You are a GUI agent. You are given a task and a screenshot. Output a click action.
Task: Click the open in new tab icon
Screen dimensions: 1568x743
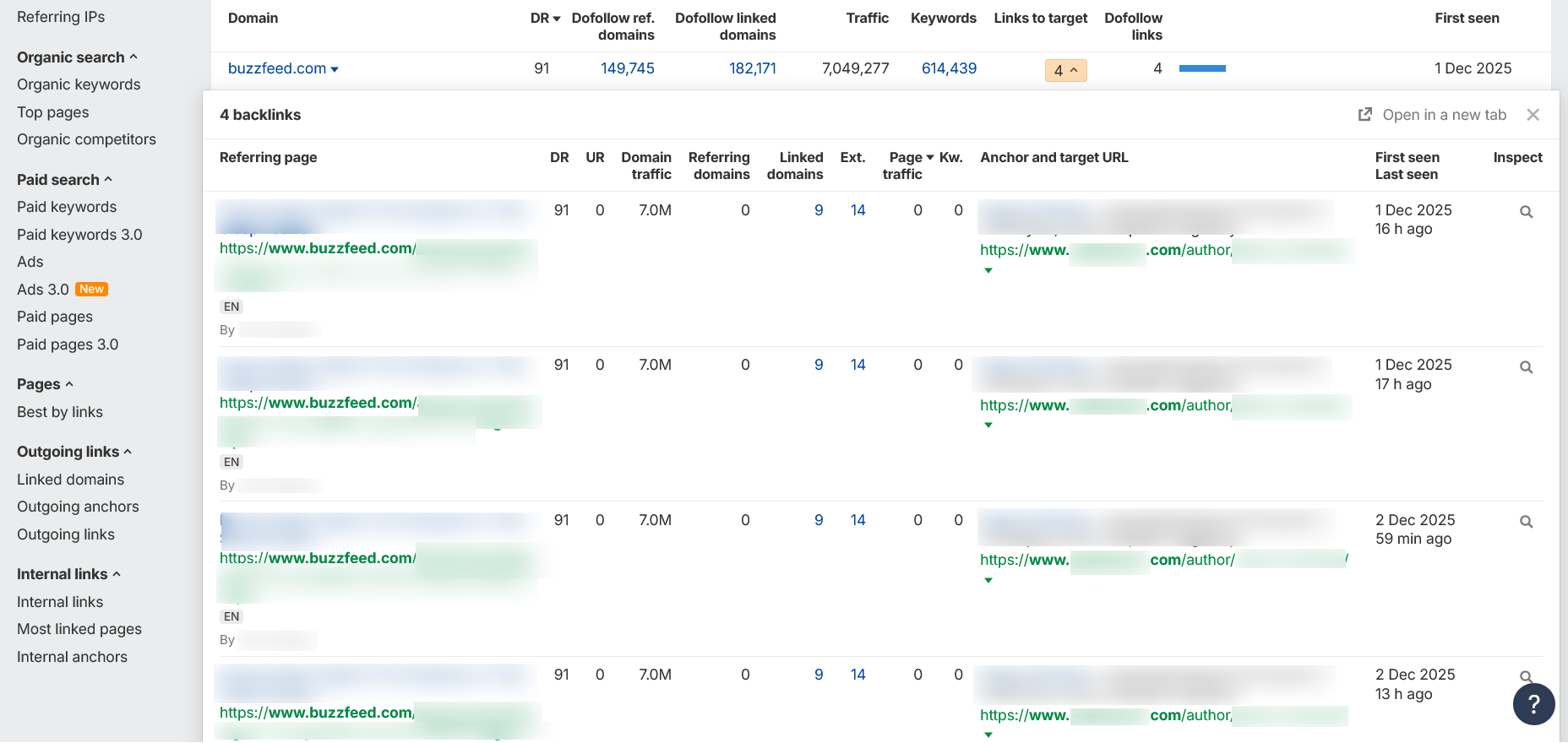point(1364,115)
